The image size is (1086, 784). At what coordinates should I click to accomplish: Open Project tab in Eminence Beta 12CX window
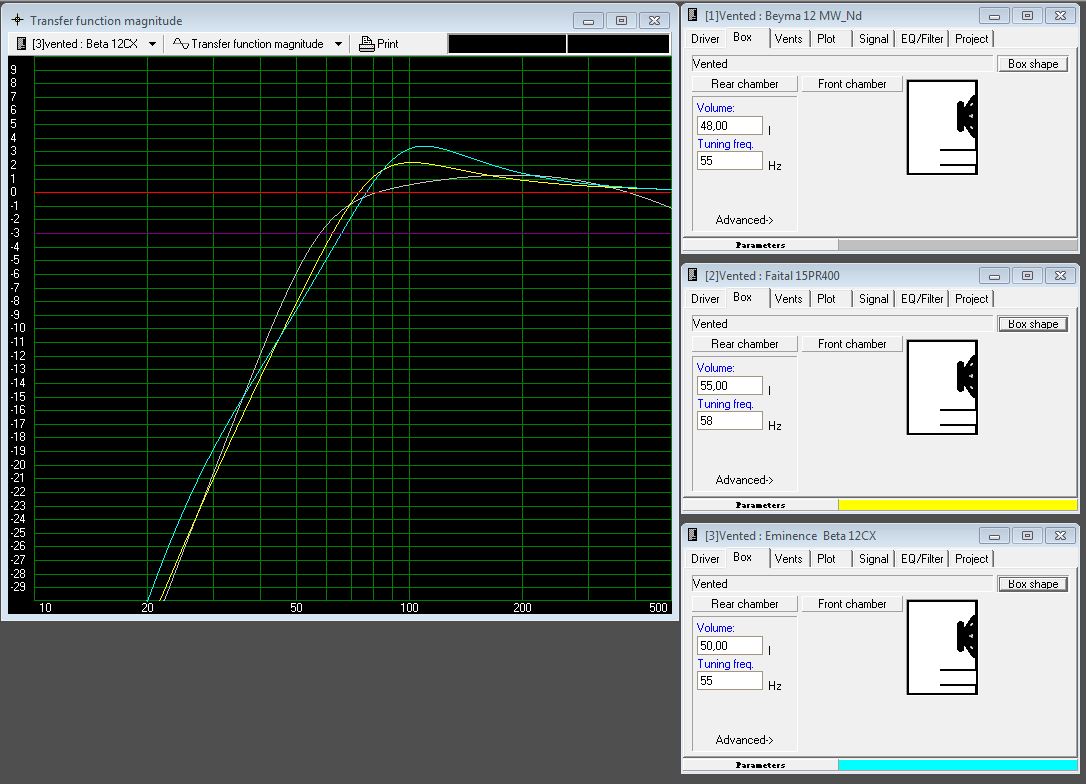(x=971, y=558)
